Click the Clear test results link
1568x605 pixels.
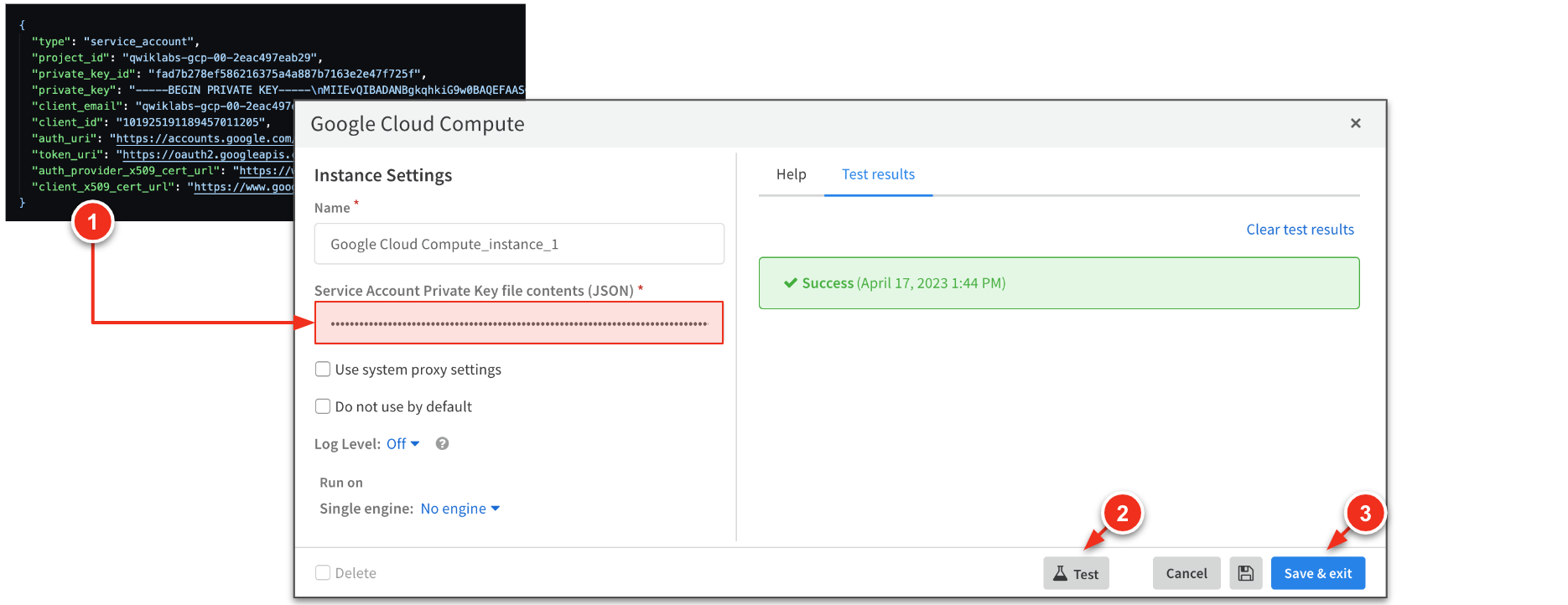(x=1300, y=230)
